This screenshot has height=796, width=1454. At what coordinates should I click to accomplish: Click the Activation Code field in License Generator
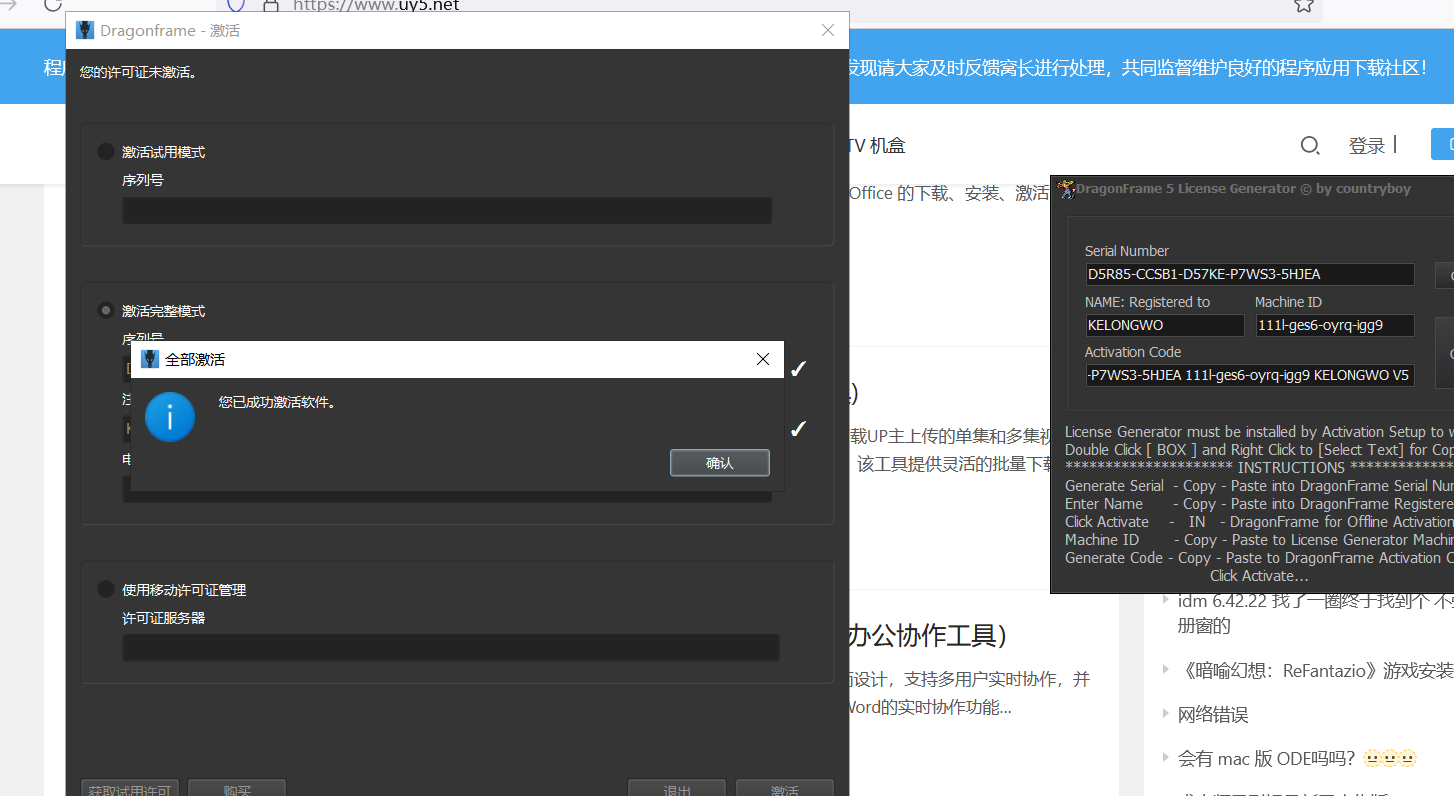click(x=1250, y=375)
